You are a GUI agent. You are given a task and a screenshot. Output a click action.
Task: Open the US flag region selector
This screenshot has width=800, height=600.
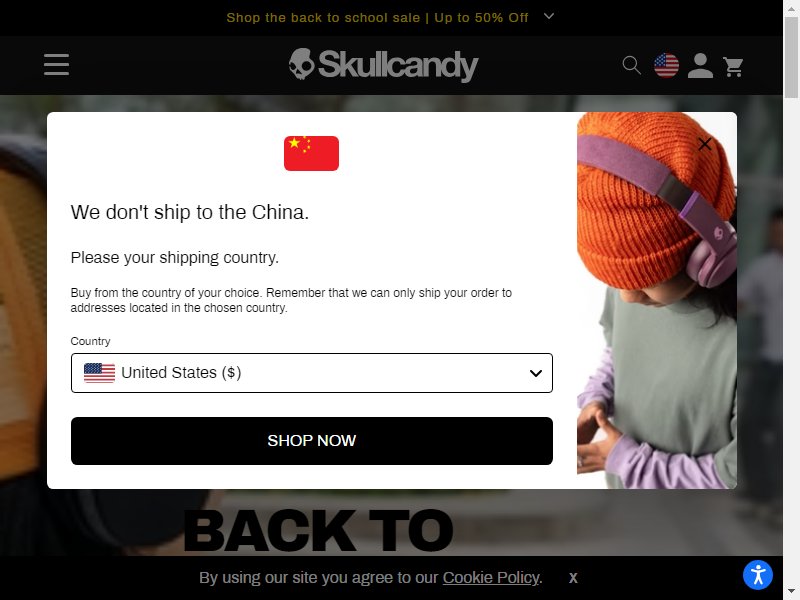click(666, 65)
